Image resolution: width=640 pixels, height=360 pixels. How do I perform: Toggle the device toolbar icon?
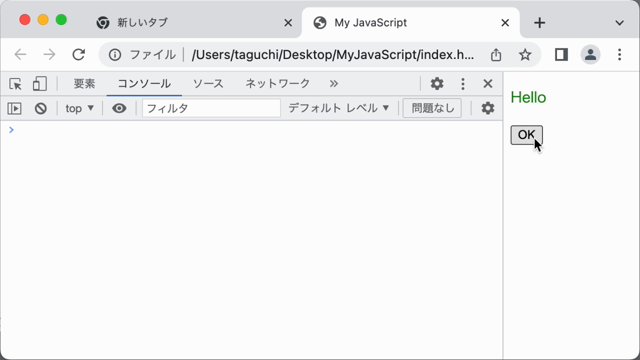click(40, 84)
